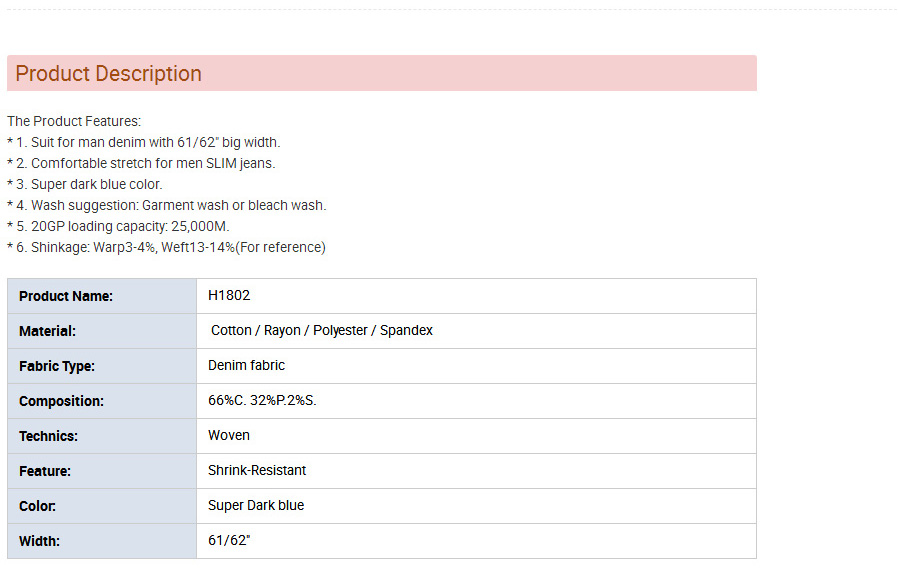Click the Cotton / Rayon / Polyester / Spandex value
This screenshot has height=568, width=898.
click(x=322, y=330)
